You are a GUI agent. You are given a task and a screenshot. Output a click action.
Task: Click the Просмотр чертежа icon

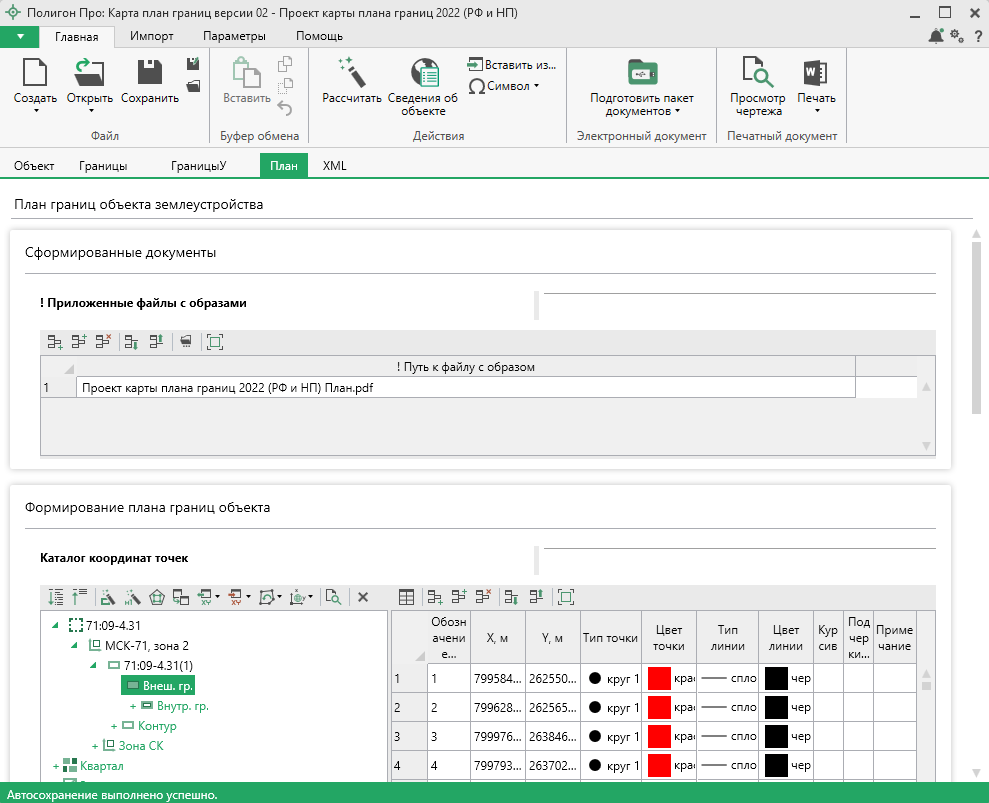pos(757,73)
